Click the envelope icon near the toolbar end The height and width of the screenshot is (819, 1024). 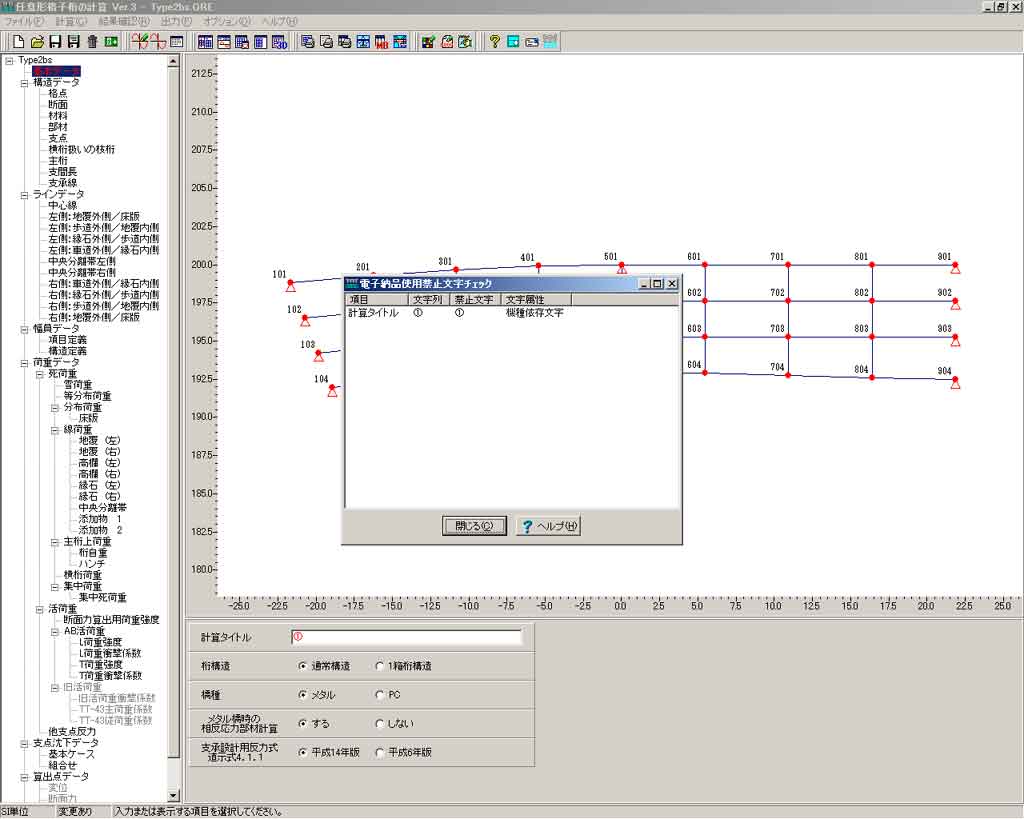point(532,42)
